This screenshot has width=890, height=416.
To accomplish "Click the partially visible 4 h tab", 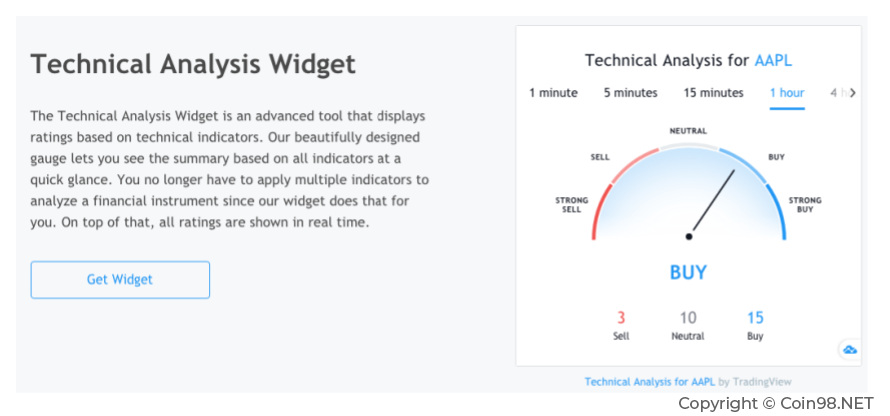I will pos(836,93).
